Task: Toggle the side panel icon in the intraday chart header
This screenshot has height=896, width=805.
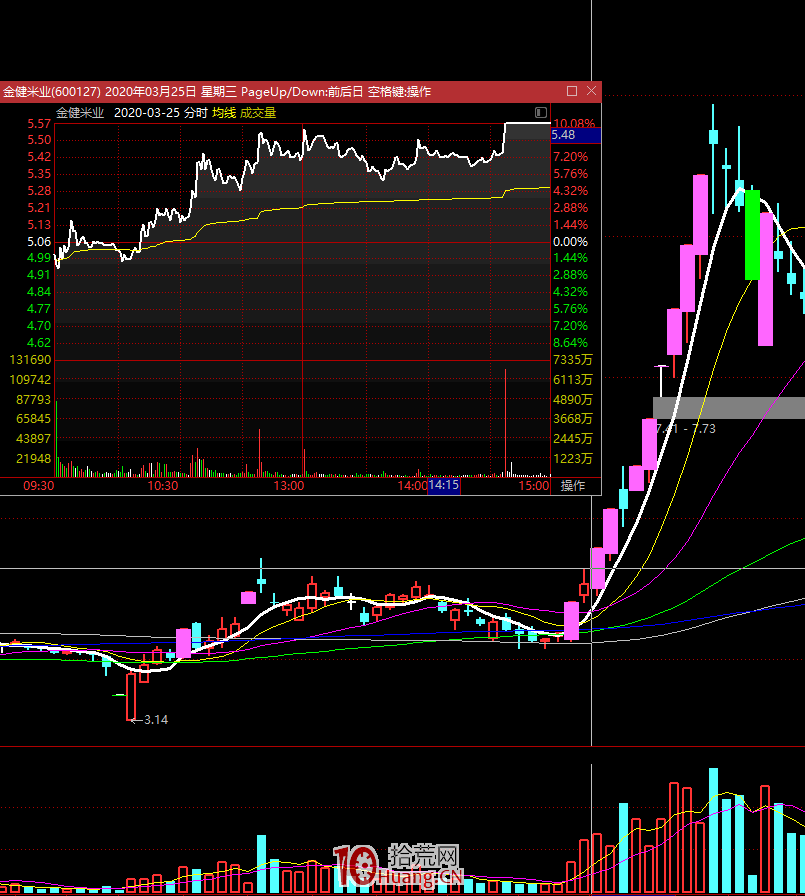Action: click(x=540, y=113)
